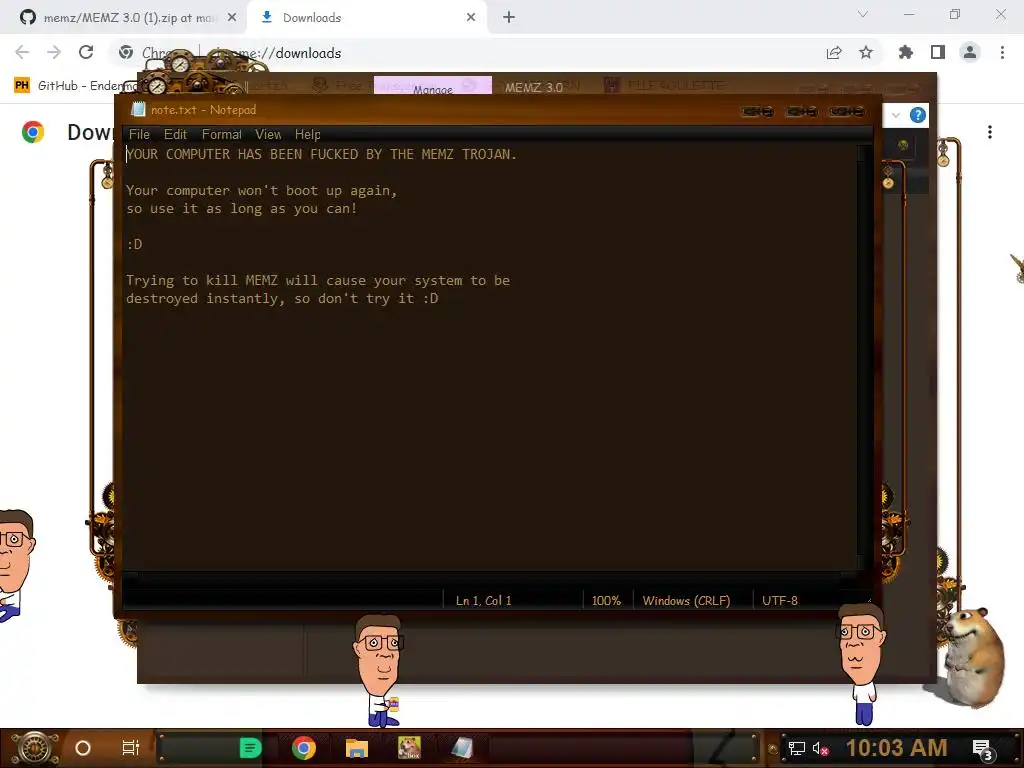Viewport: 1024px width, 768px height.
Task: Switch to the Downloads browser tab
Action: tap(366, 18)
